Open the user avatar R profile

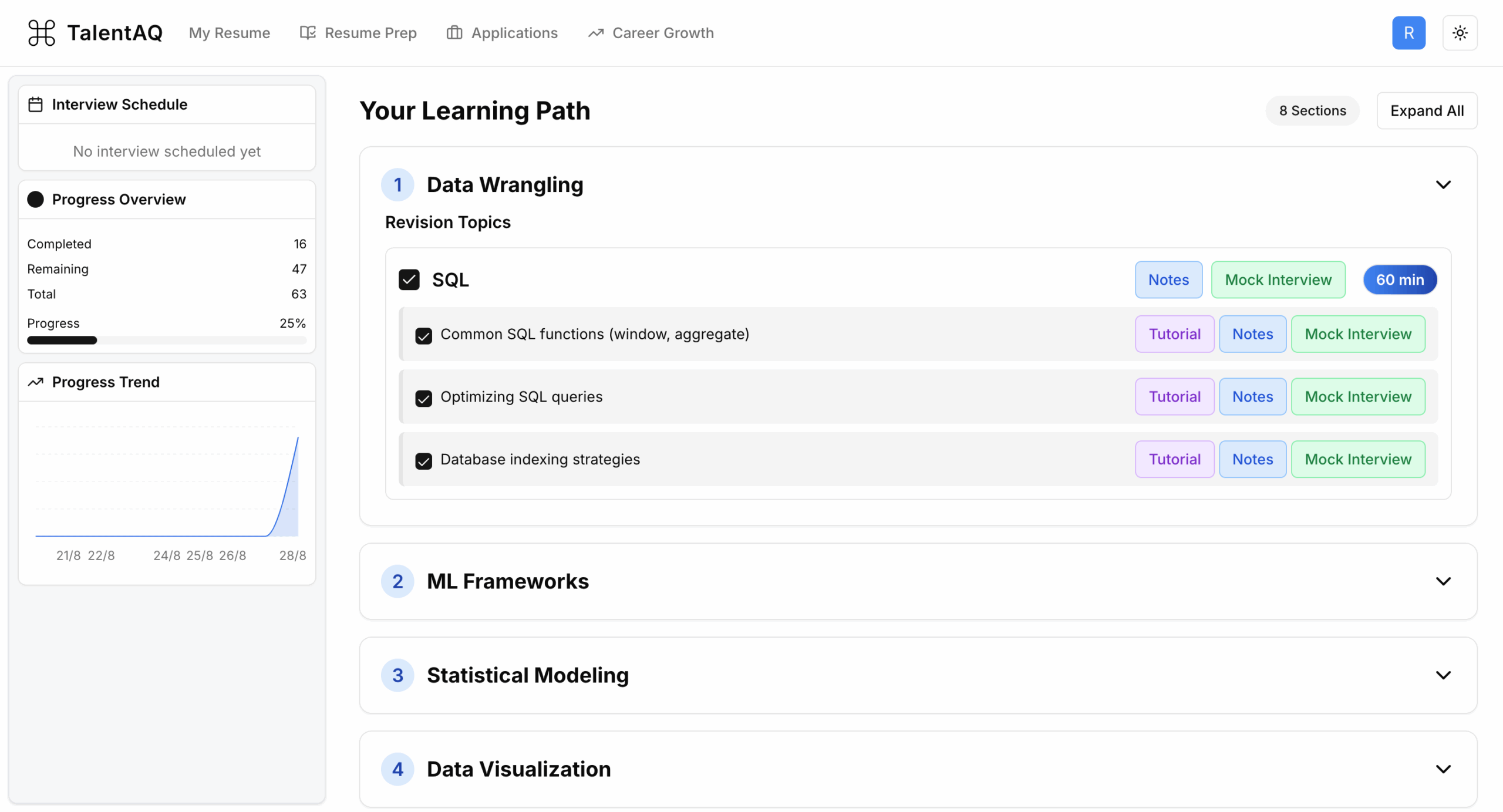(1408, 33)
